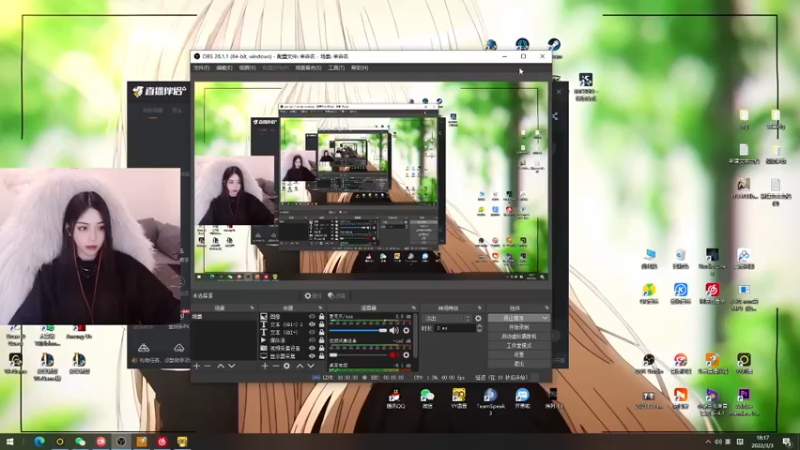Click the 退出 exit button in Controls
This screenshot has width=800, height=450.
(x=519, y=364)
